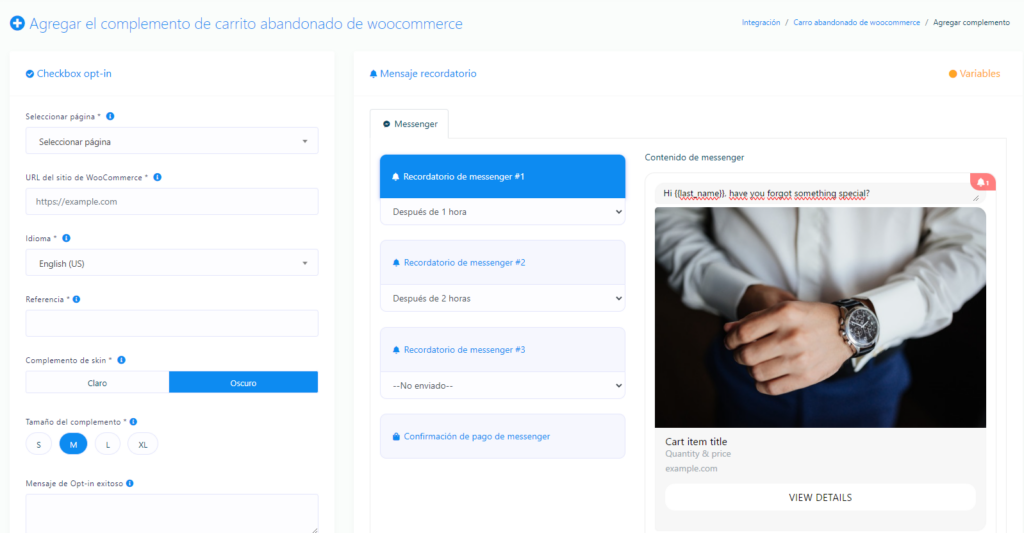The image size is (1024, 533).
Task: Select Confirmación de pago de messenger item
Action: [x=503, y=436]
